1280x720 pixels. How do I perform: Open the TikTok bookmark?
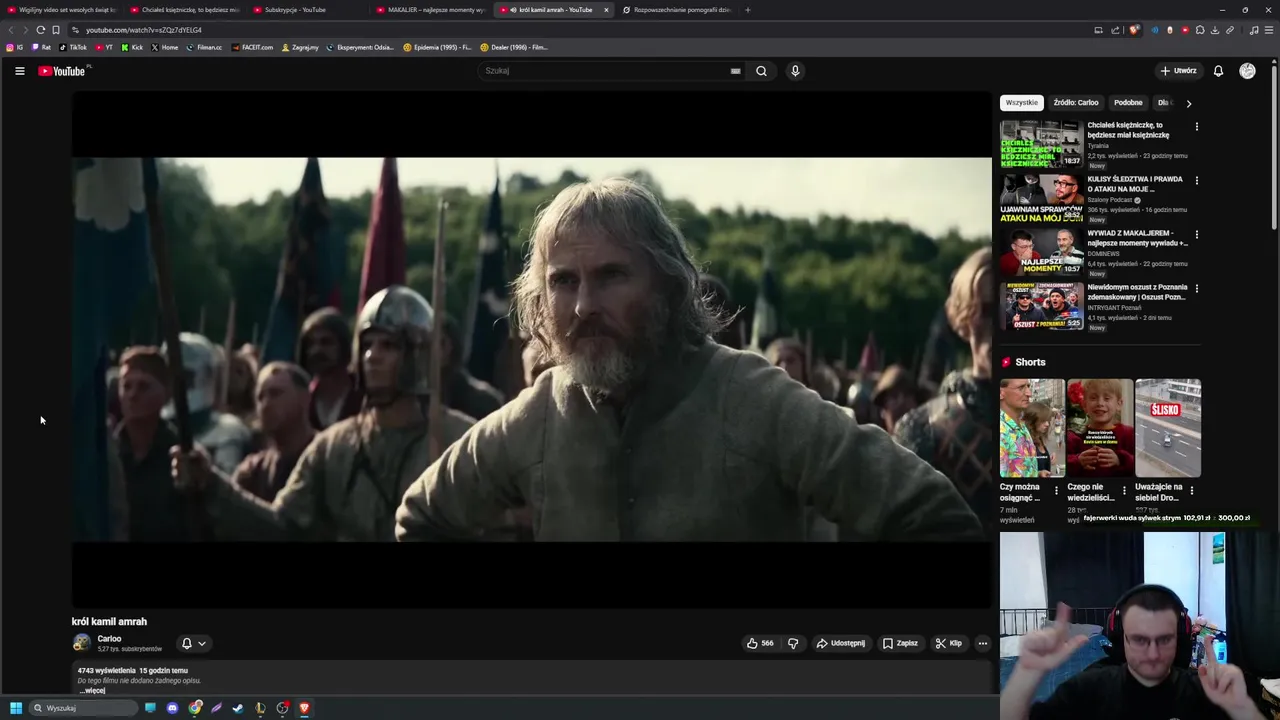(73, 47)
